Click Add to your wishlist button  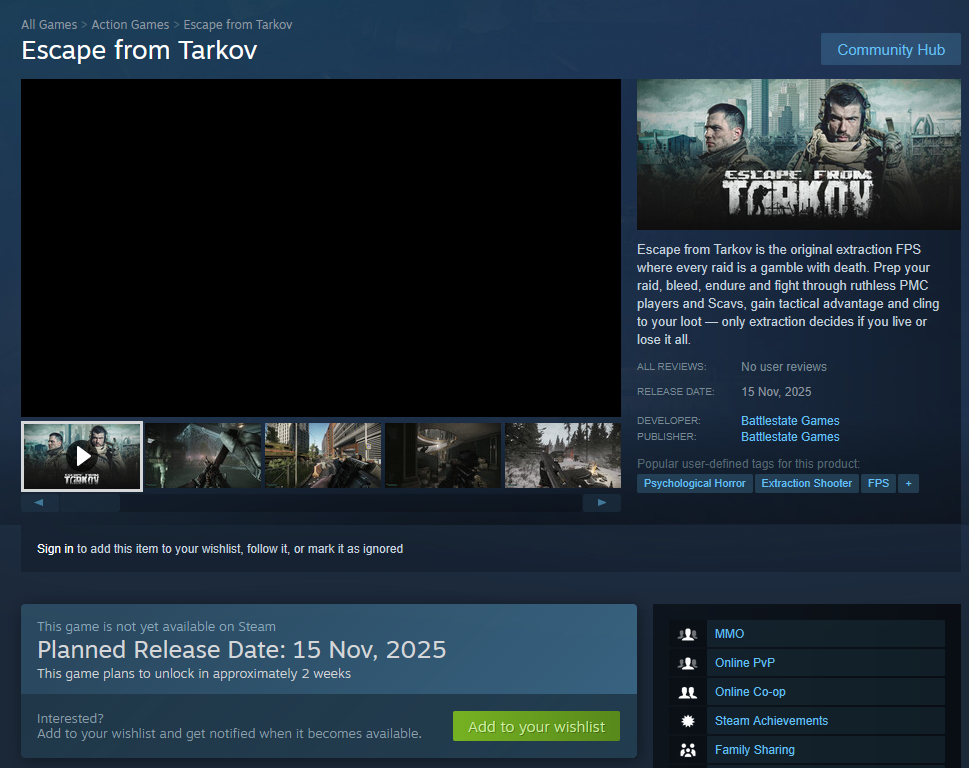click(536, 727)
